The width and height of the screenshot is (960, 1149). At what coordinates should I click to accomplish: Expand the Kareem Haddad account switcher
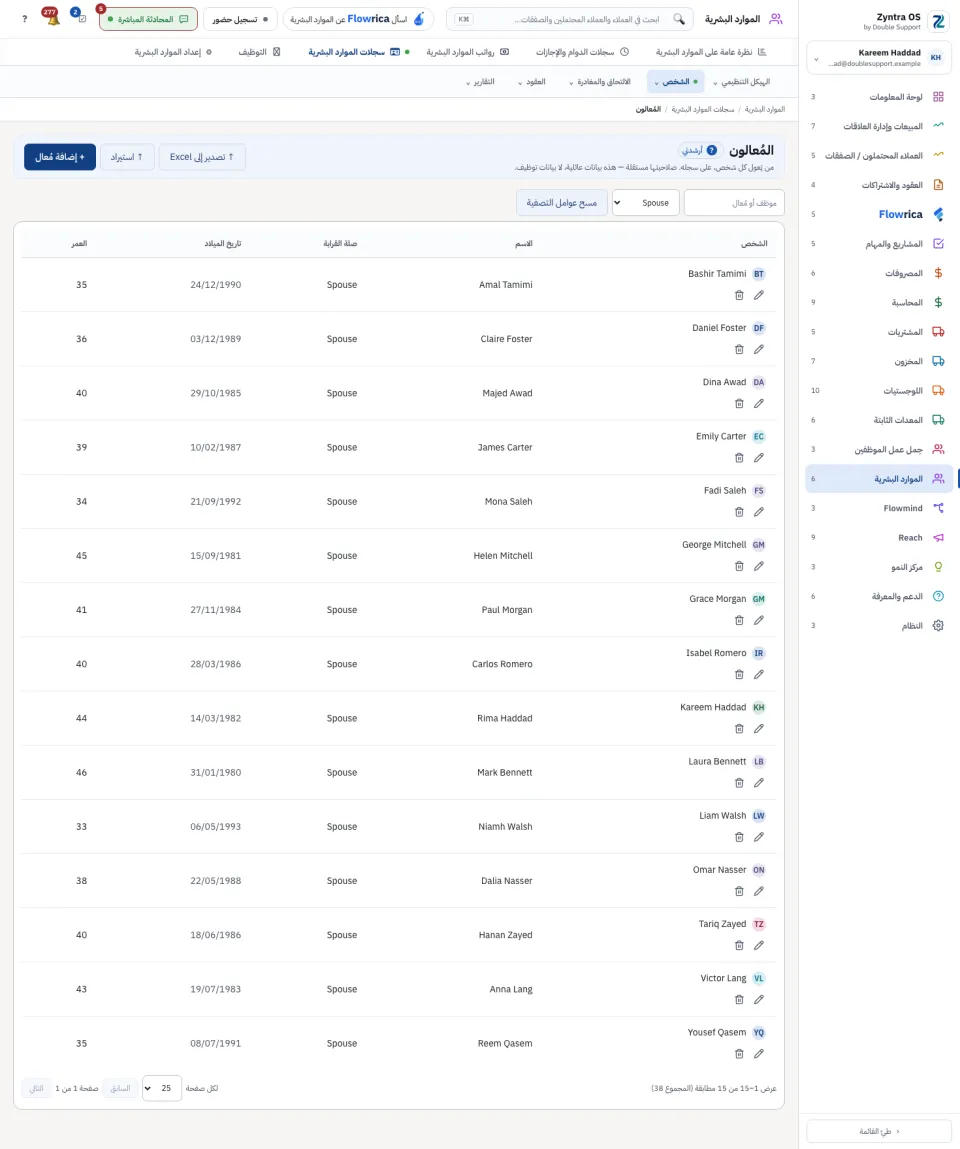879,58
